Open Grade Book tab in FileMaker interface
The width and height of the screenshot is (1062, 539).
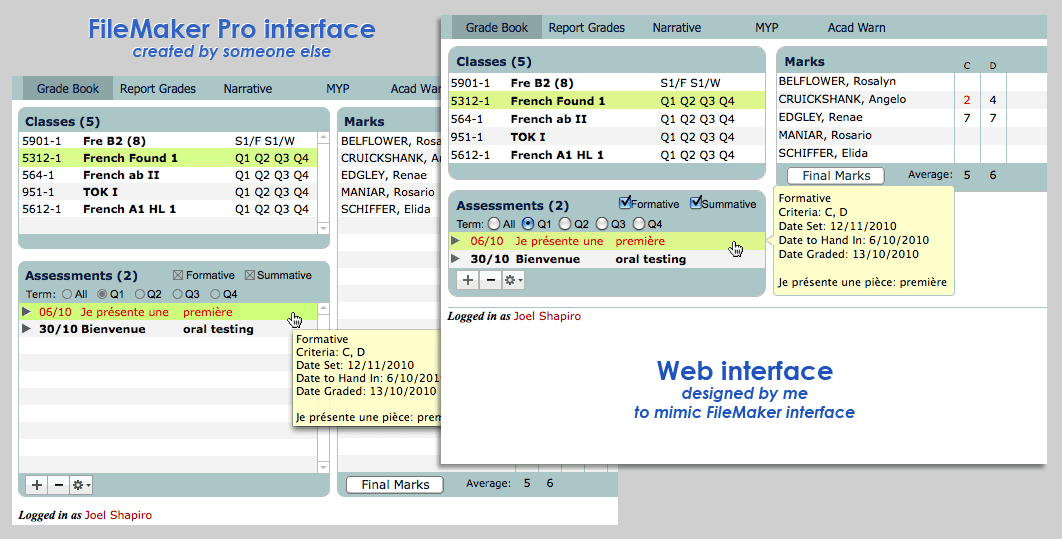pos(68,89)
